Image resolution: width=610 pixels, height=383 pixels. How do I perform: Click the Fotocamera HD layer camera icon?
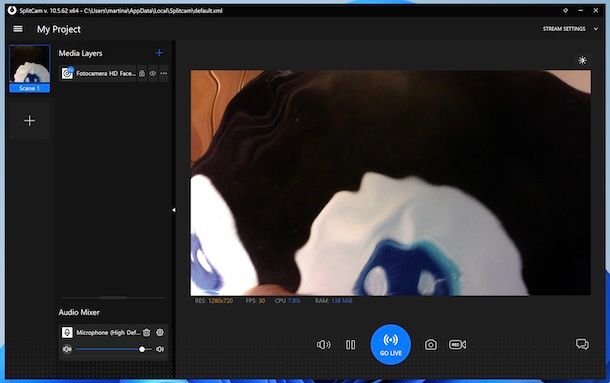(x=67, y=73)
